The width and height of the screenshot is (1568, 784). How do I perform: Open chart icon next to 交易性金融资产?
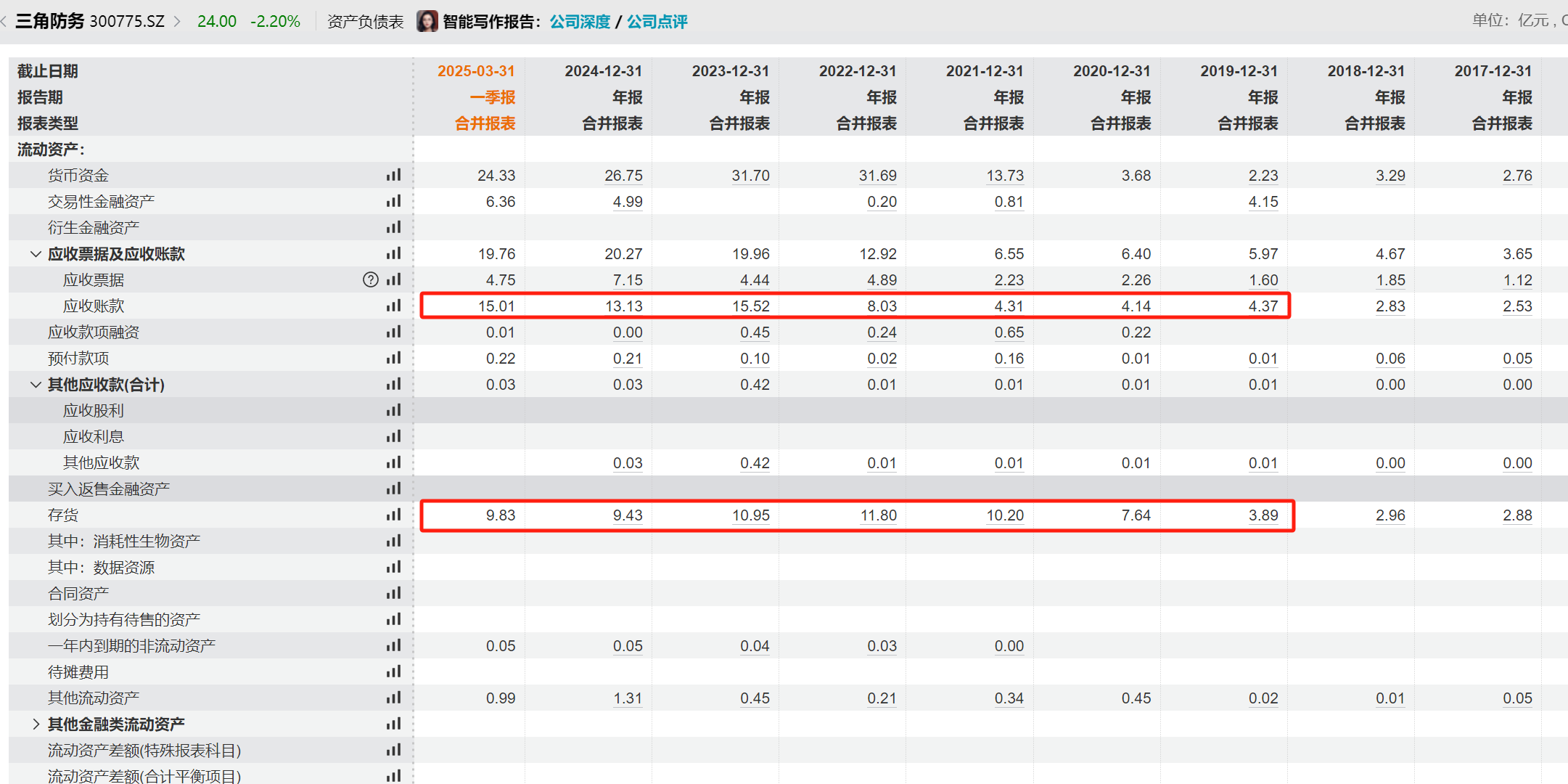(393, 201)
